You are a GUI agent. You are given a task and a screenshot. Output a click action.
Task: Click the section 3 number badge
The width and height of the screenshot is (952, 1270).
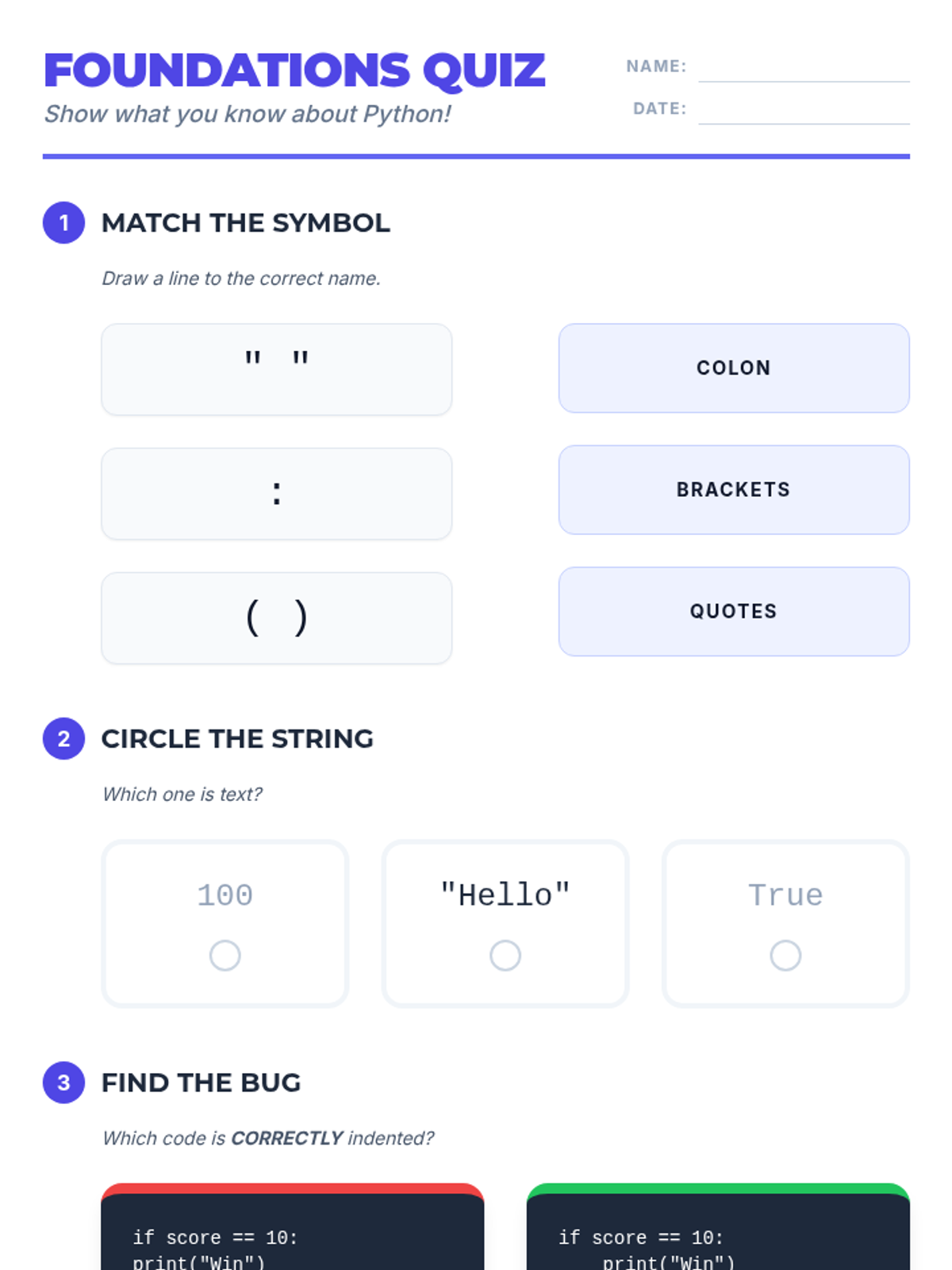click(63, 1083)
